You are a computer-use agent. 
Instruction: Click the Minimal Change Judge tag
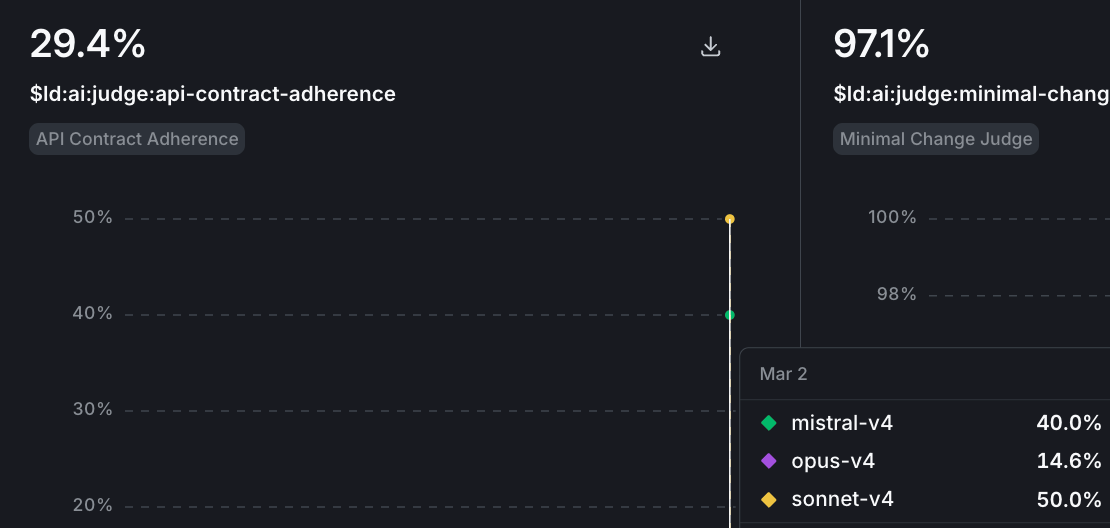point(936,139)
